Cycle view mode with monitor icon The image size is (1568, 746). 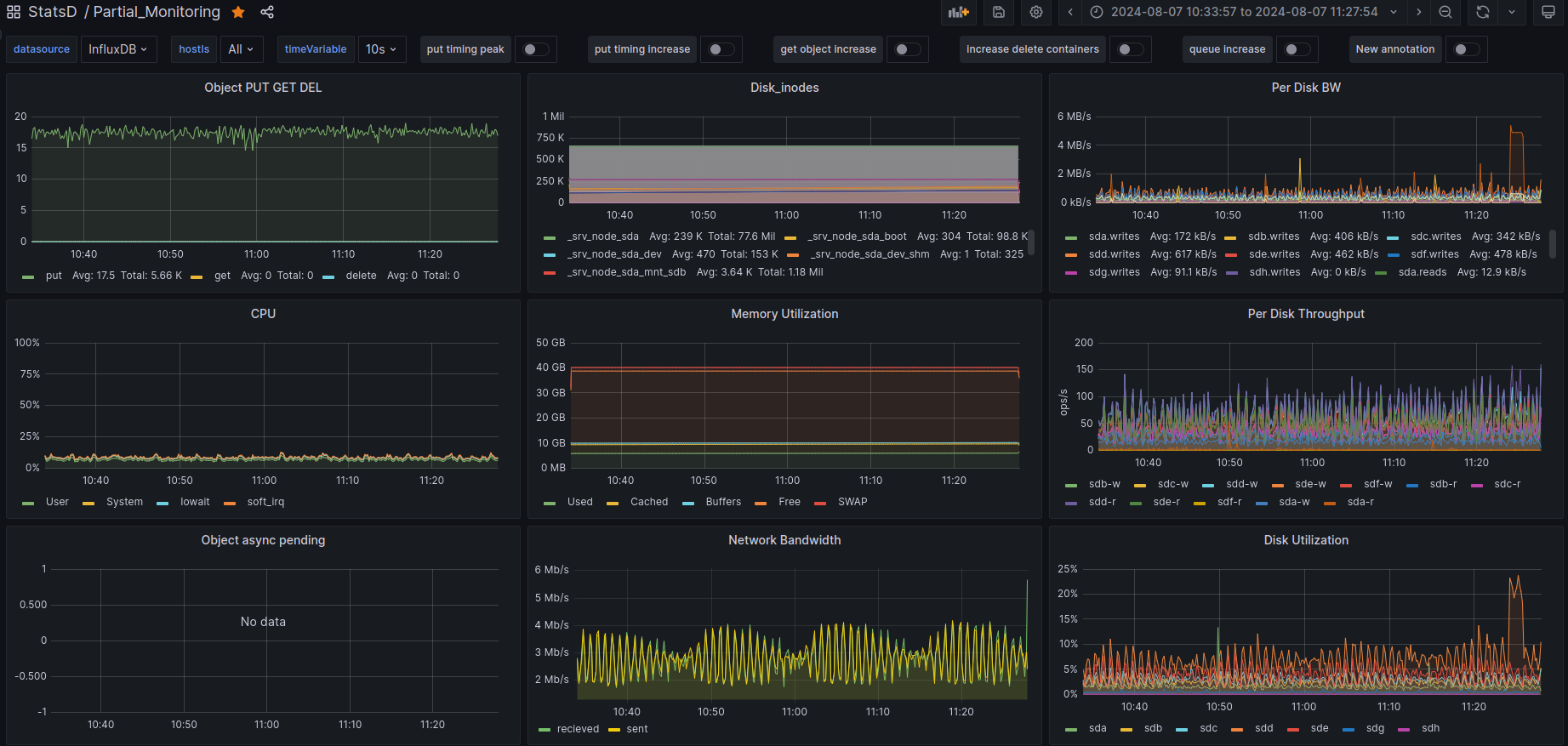coord(1548,12)
